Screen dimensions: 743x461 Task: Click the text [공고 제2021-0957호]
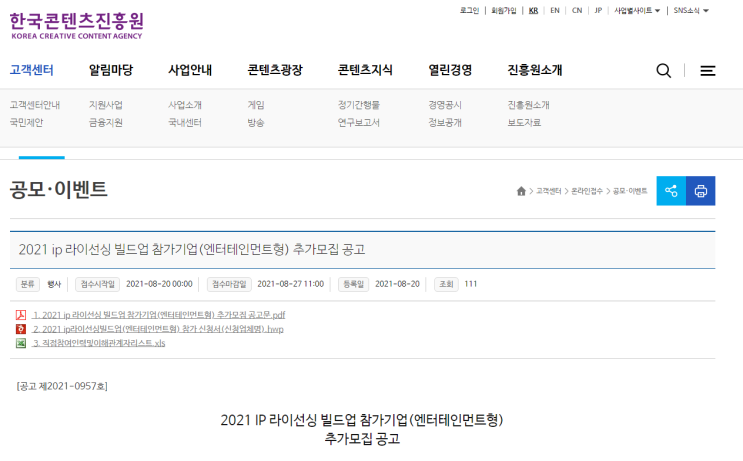[x=62, y=386]
